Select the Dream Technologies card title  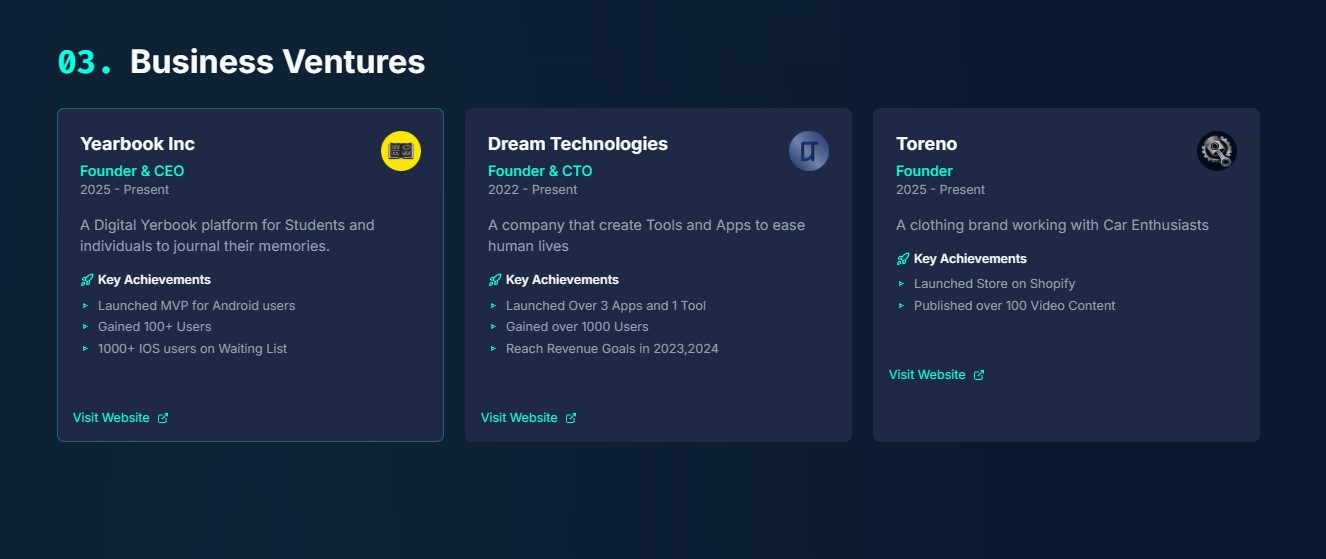click(578, 144)
